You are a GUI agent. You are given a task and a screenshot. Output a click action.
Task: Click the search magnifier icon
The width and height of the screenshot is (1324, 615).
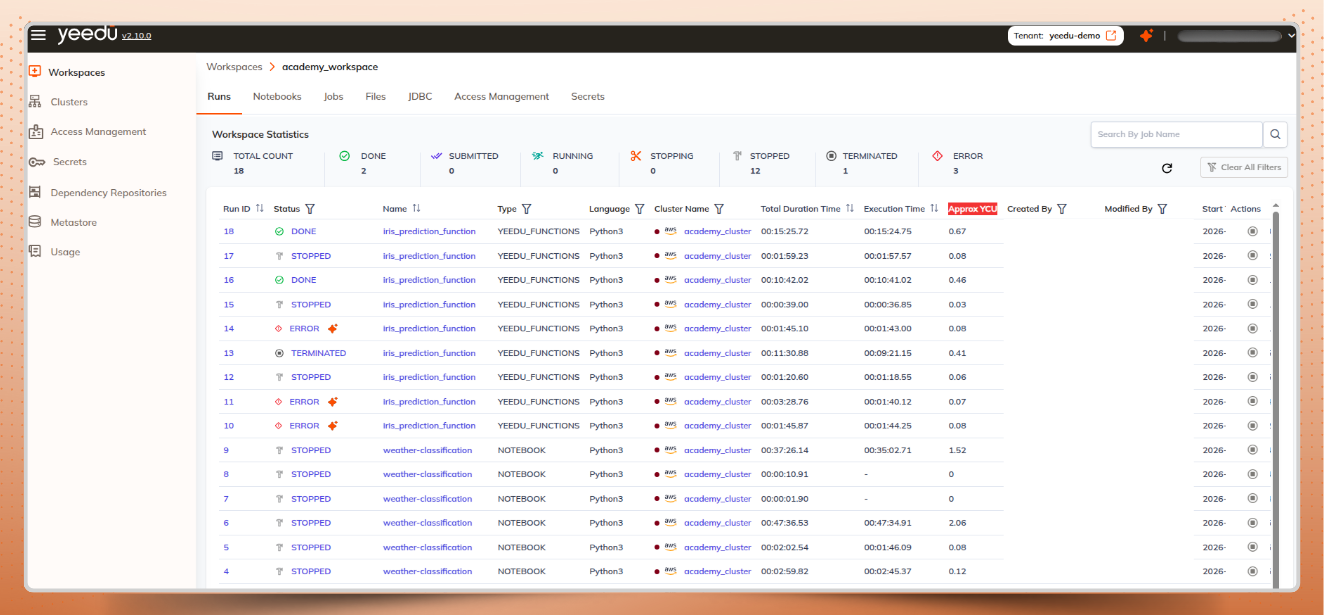pos(1275,133)
